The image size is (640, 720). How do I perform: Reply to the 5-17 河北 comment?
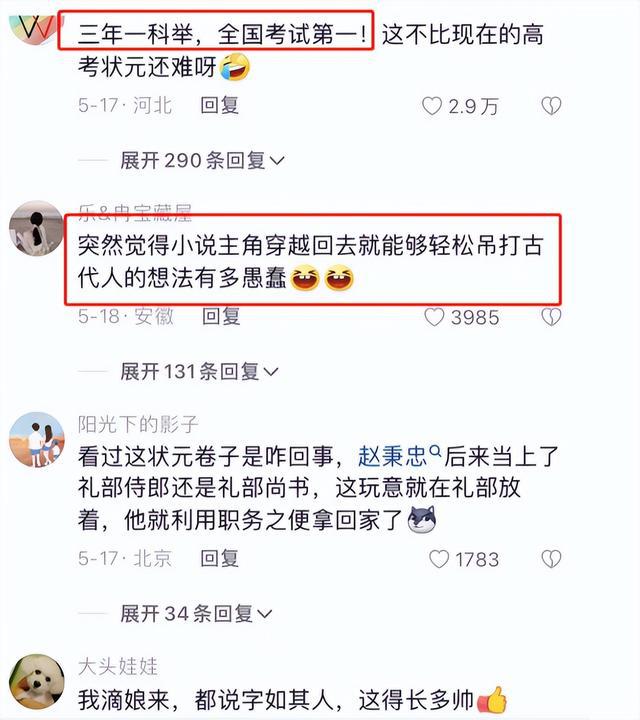coord(219,105)
